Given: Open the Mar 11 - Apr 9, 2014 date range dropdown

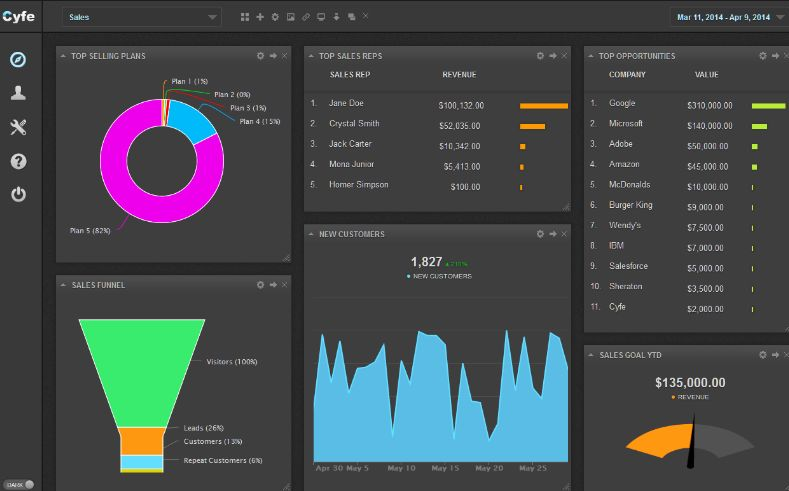Looking at the screenshot, I should (x=729, y=17).
